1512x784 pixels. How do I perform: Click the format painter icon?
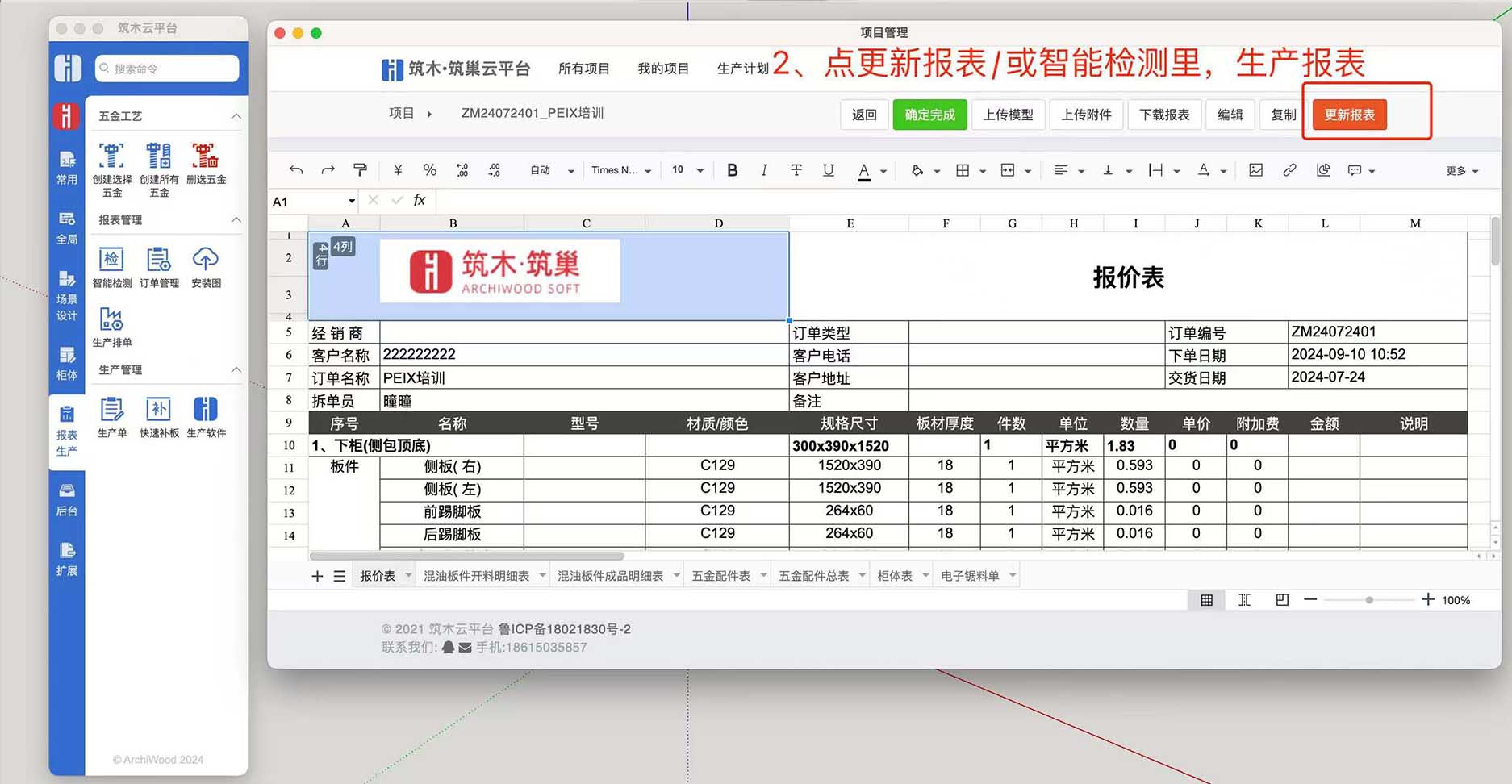tap(360, 170)
